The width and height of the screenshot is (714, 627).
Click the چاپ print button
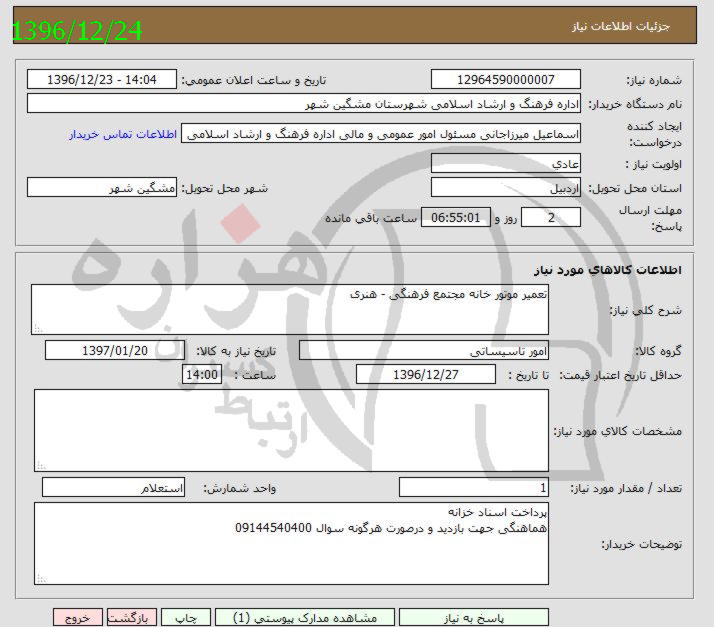[186, 617]
